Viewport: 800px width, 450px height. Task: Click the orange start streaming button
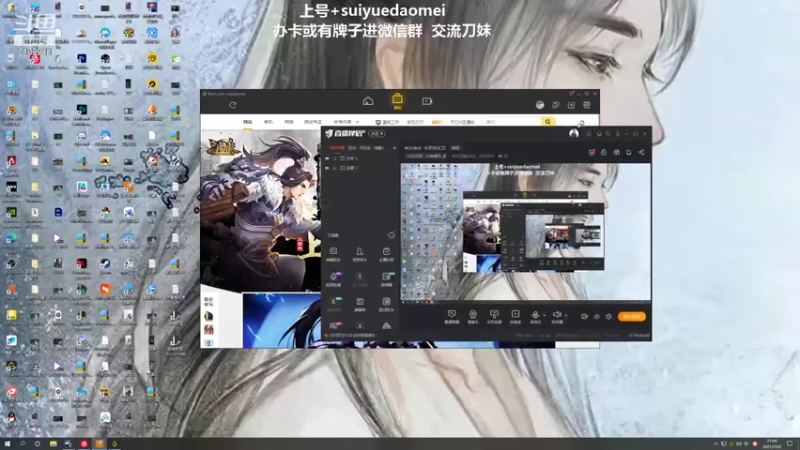point(632,316)
